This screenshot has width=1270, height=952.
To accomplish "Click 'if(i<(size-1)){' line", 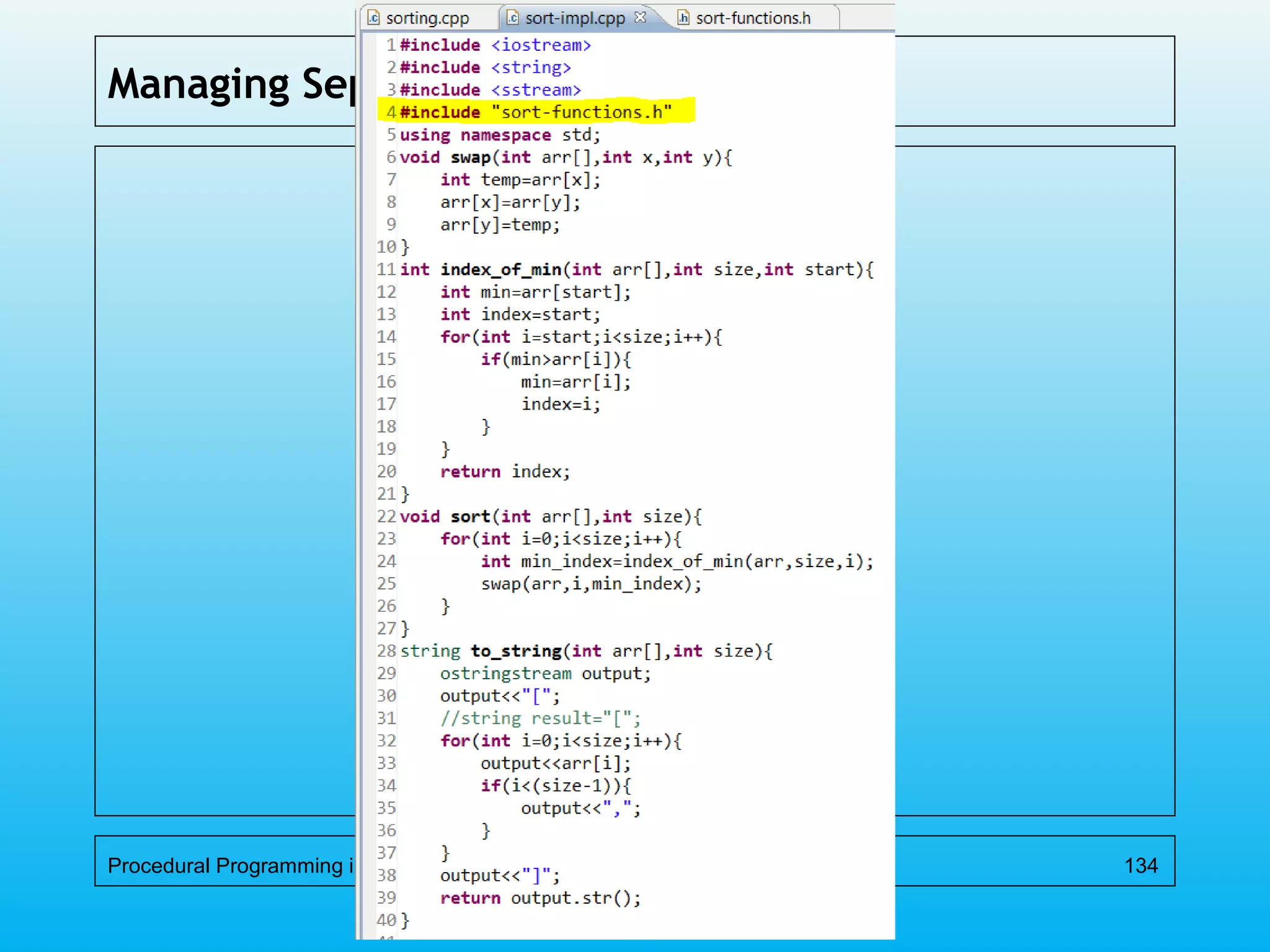I will click(556, 786).
